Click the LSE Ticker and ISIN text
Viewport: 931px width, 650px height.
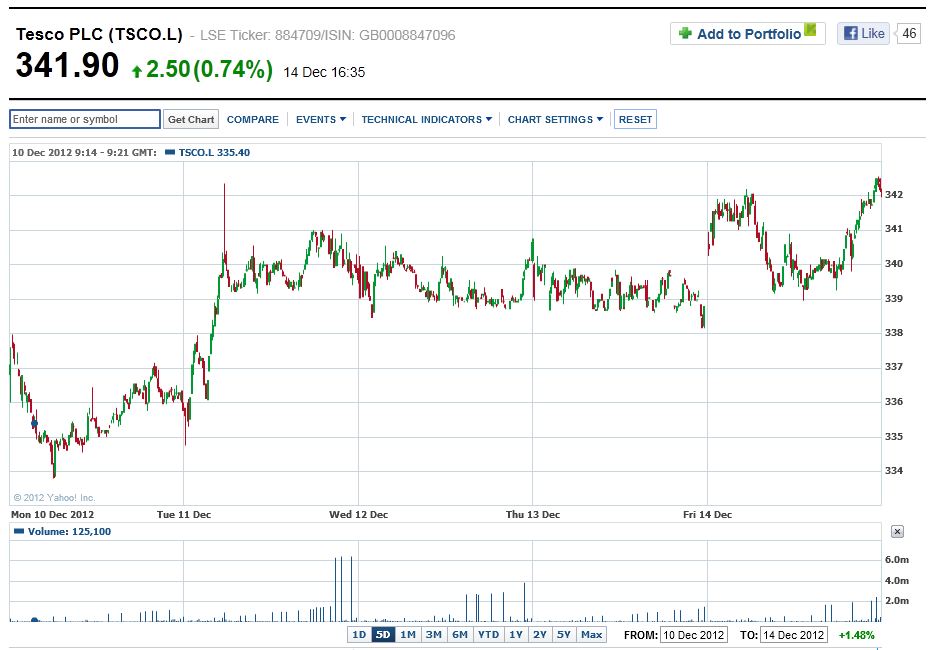click(328, 35)
